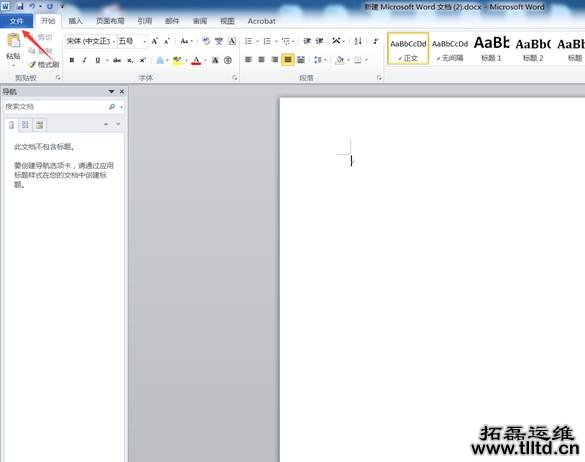
Task: Click the Character Border (A) icon
Action: tap(232, 41)
